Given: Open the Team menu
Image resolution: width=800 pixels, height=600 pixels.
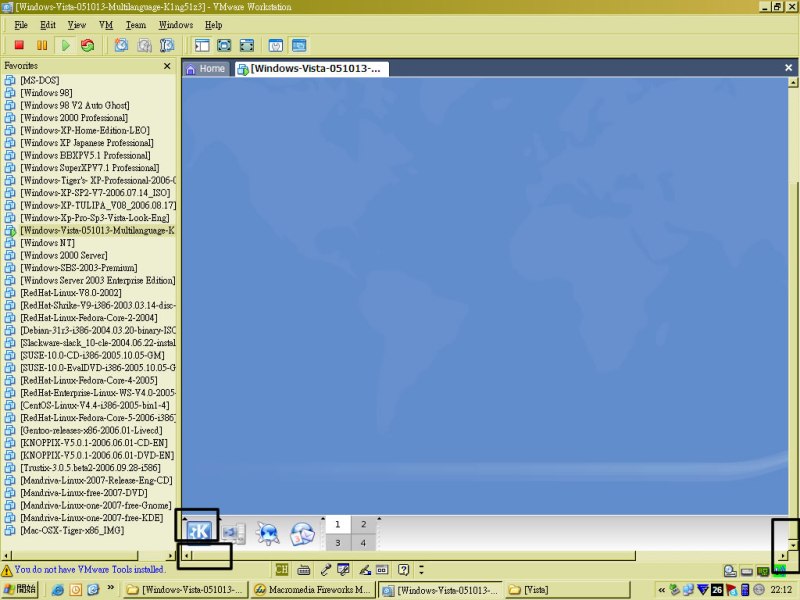Looking at the screenshot, I should tap(136, 25).
